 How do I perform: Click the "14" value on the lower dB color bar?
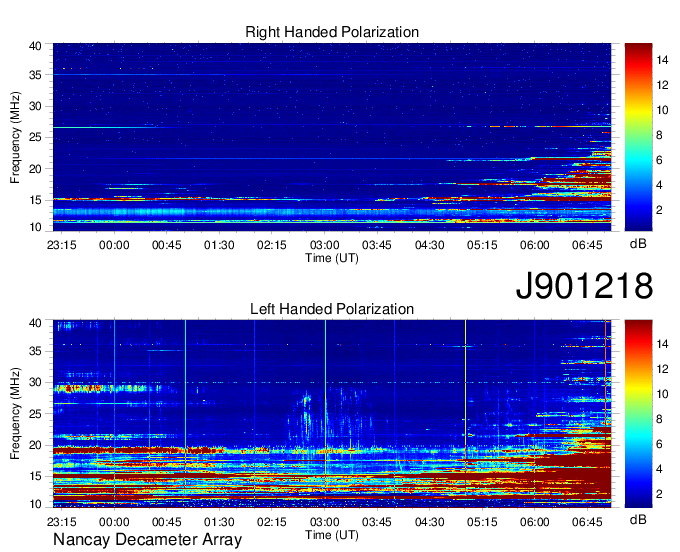[662, 344]
